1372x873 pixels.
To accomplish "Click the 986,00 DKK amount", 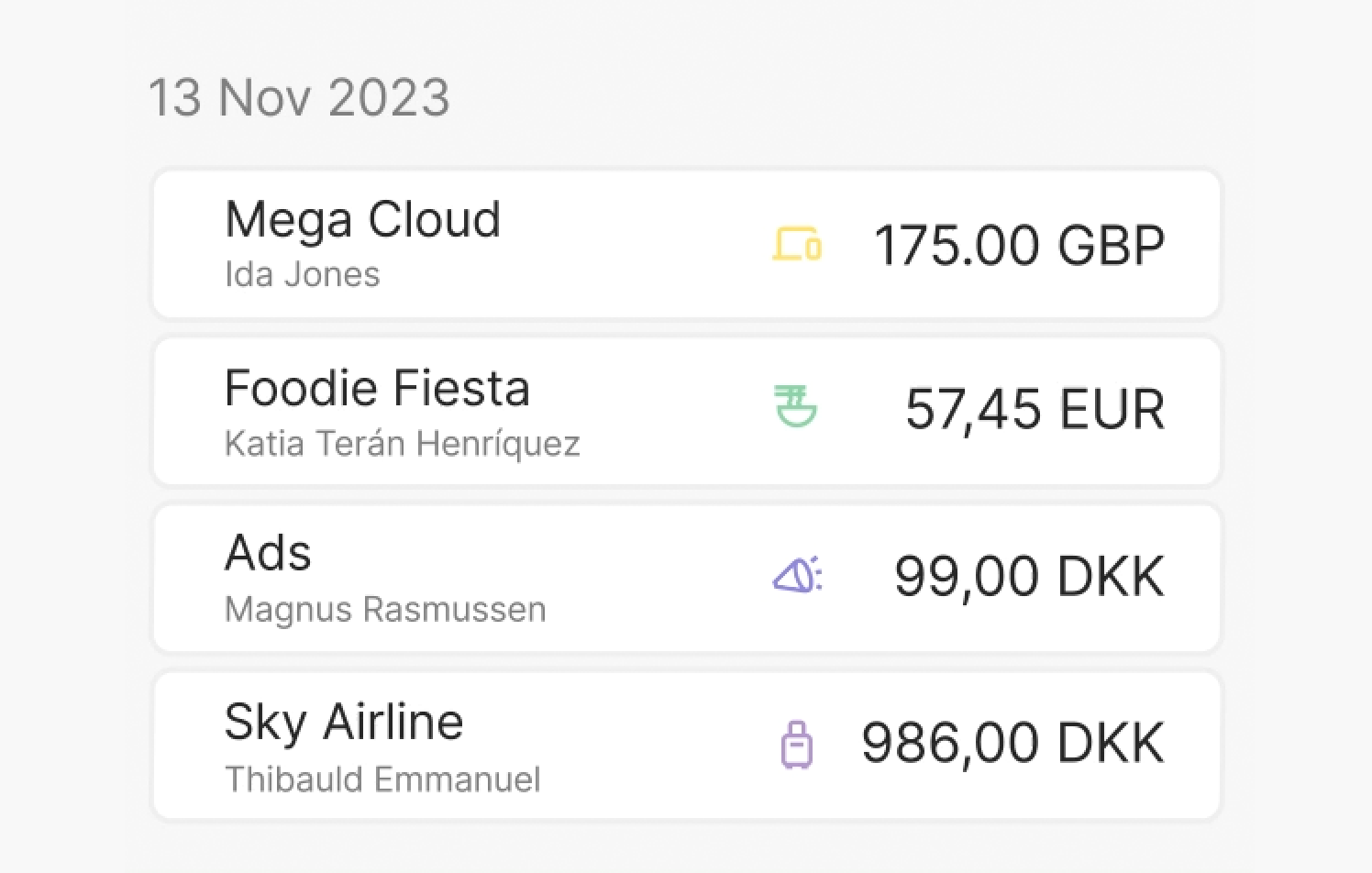I will (1012, 743).
